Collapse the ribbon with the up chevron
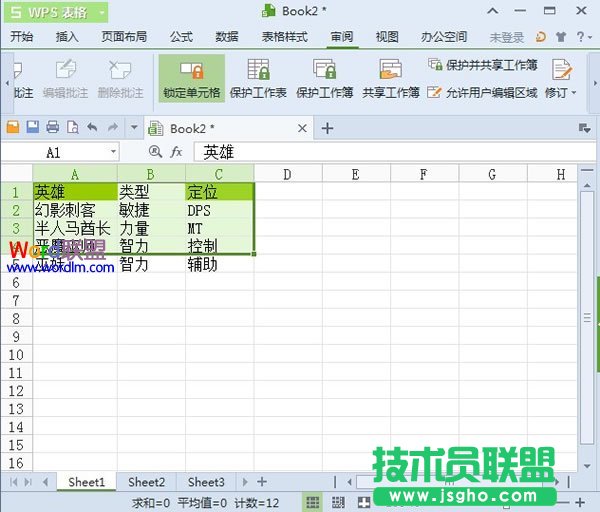 pyautogui.click(x=492, y=11)
